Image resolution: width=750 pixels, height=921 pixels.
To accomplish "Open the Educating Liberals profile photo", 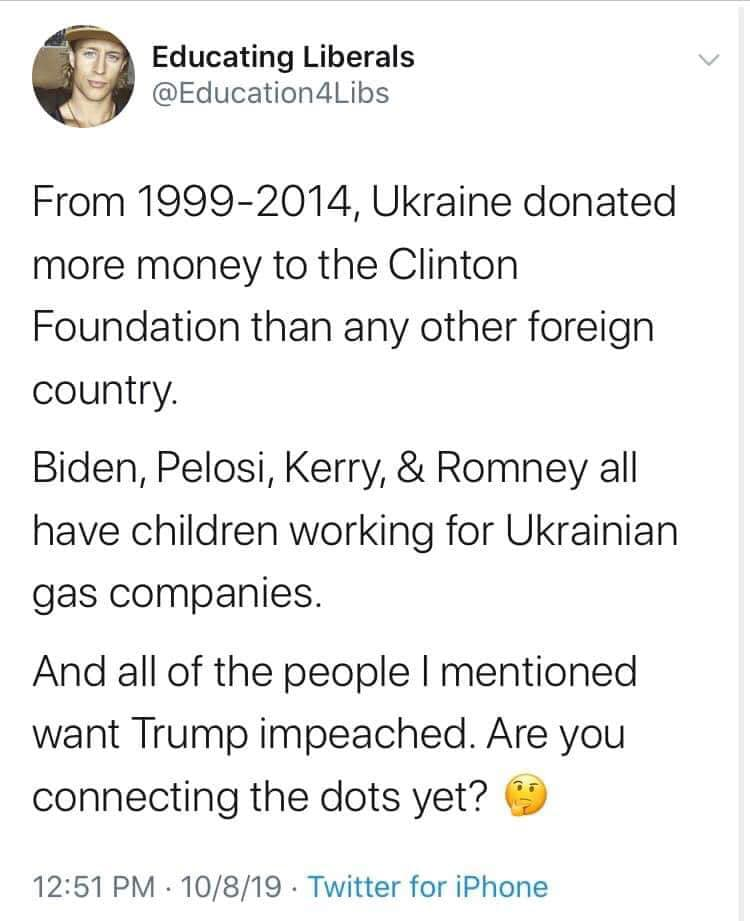I will click(x=78, y=78).
